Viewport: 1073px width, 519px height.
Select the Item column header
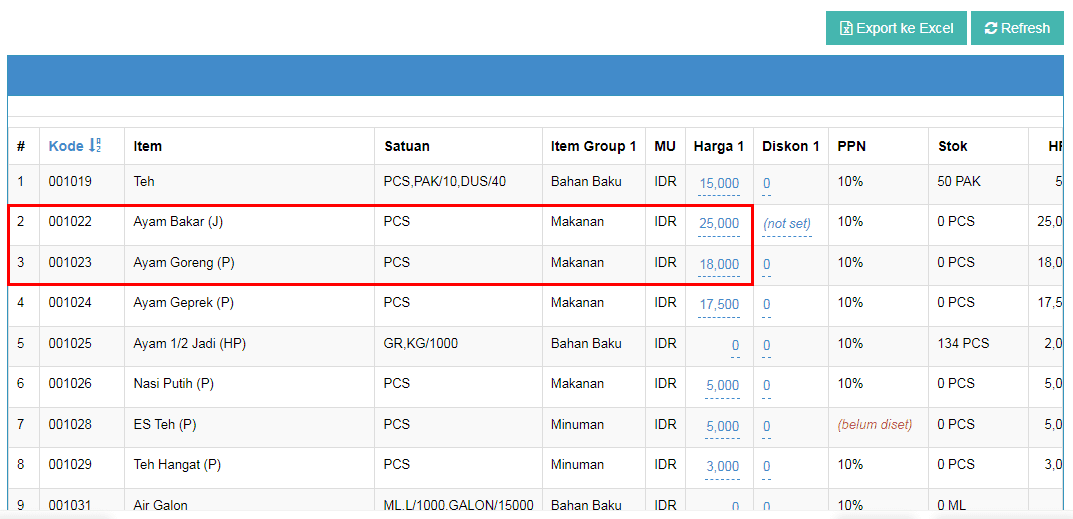tap(148, 146)
